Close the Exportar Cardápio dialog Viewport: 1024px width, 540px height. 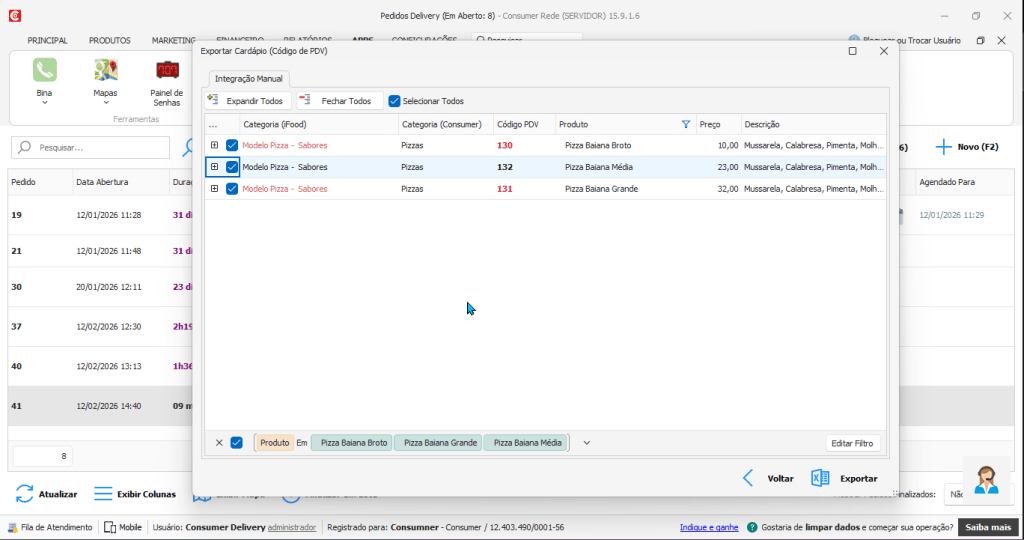(884, 51)
